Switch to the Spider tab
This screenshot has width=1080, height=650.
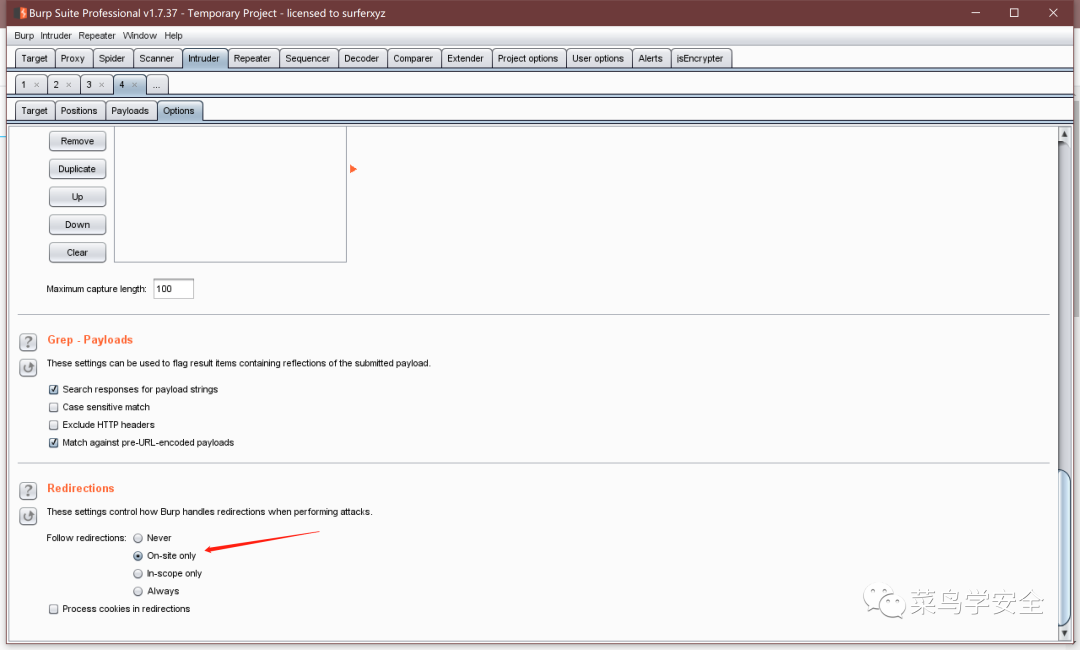pyautogui.click(x=112, y=59)
